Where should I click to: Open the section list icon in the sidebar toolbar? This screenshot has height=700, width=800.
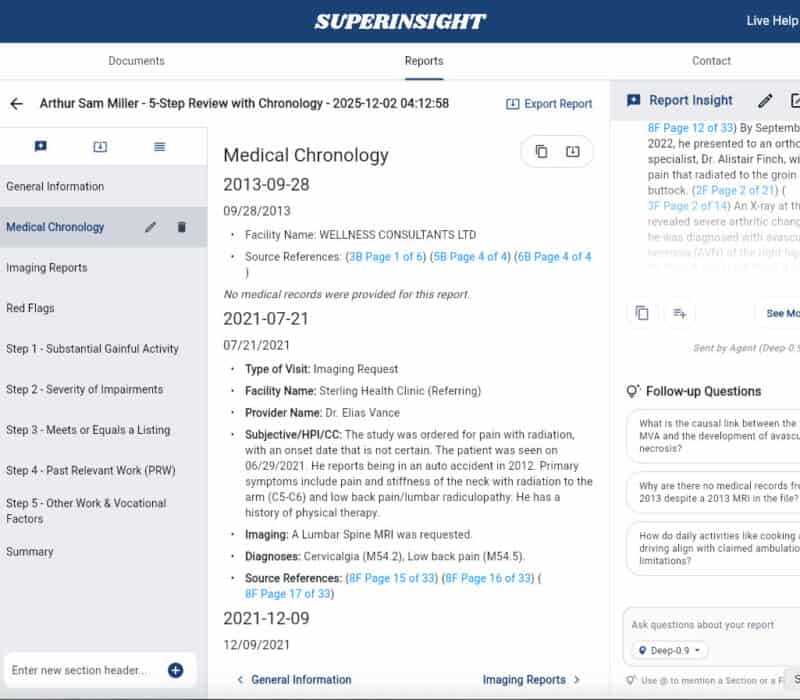161,146
